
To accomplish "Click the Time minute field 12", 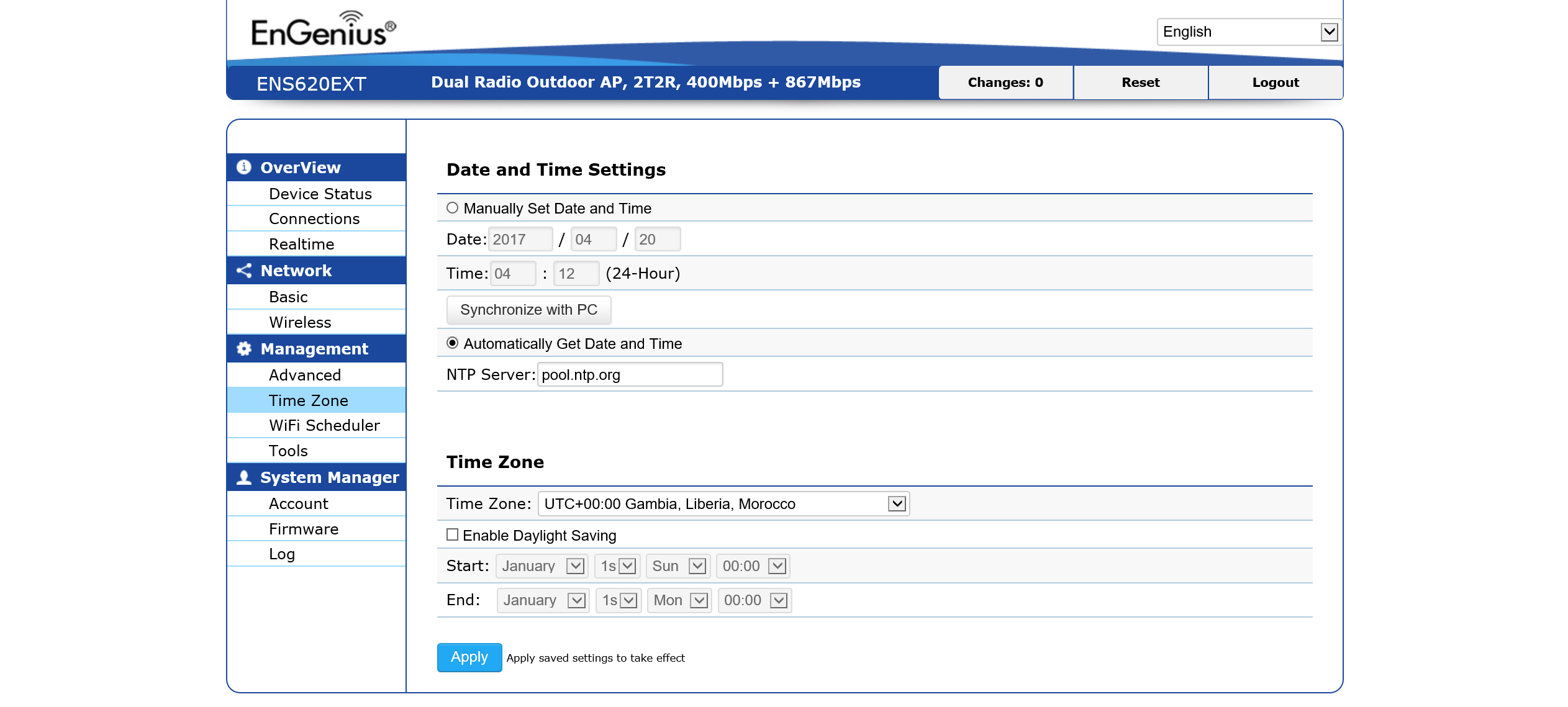I will click(x=576, y=273).
